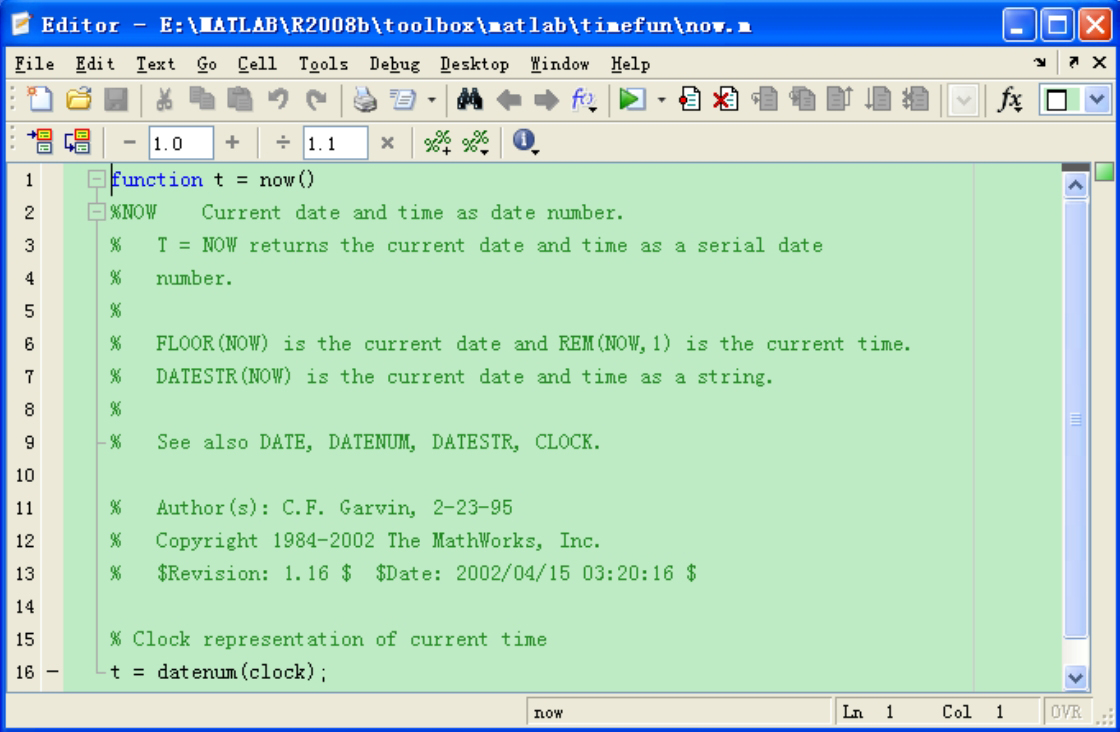
Task: Open the Window menu
Action: 560,64
